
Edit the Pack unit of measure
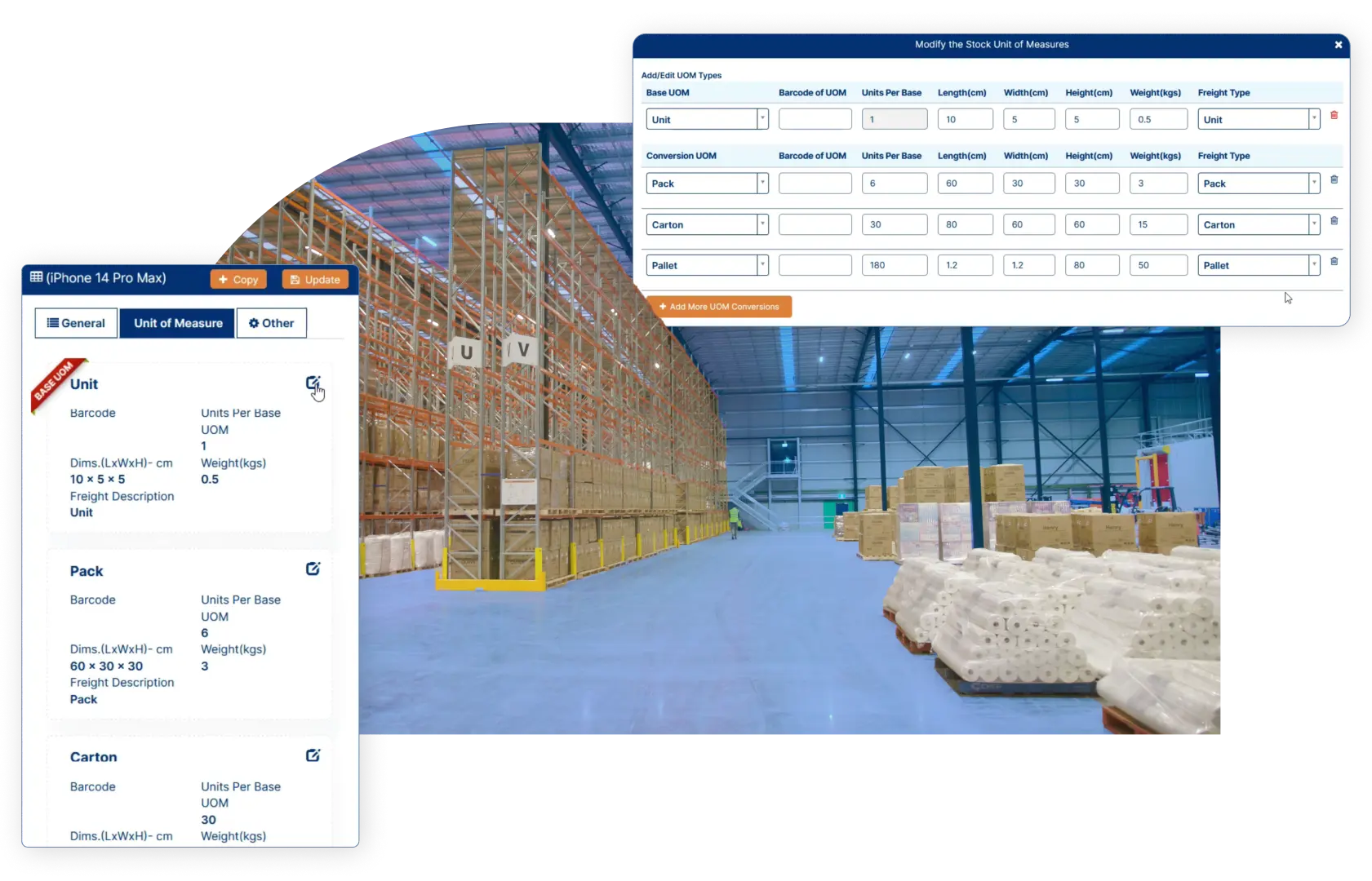tap(313, 569)
